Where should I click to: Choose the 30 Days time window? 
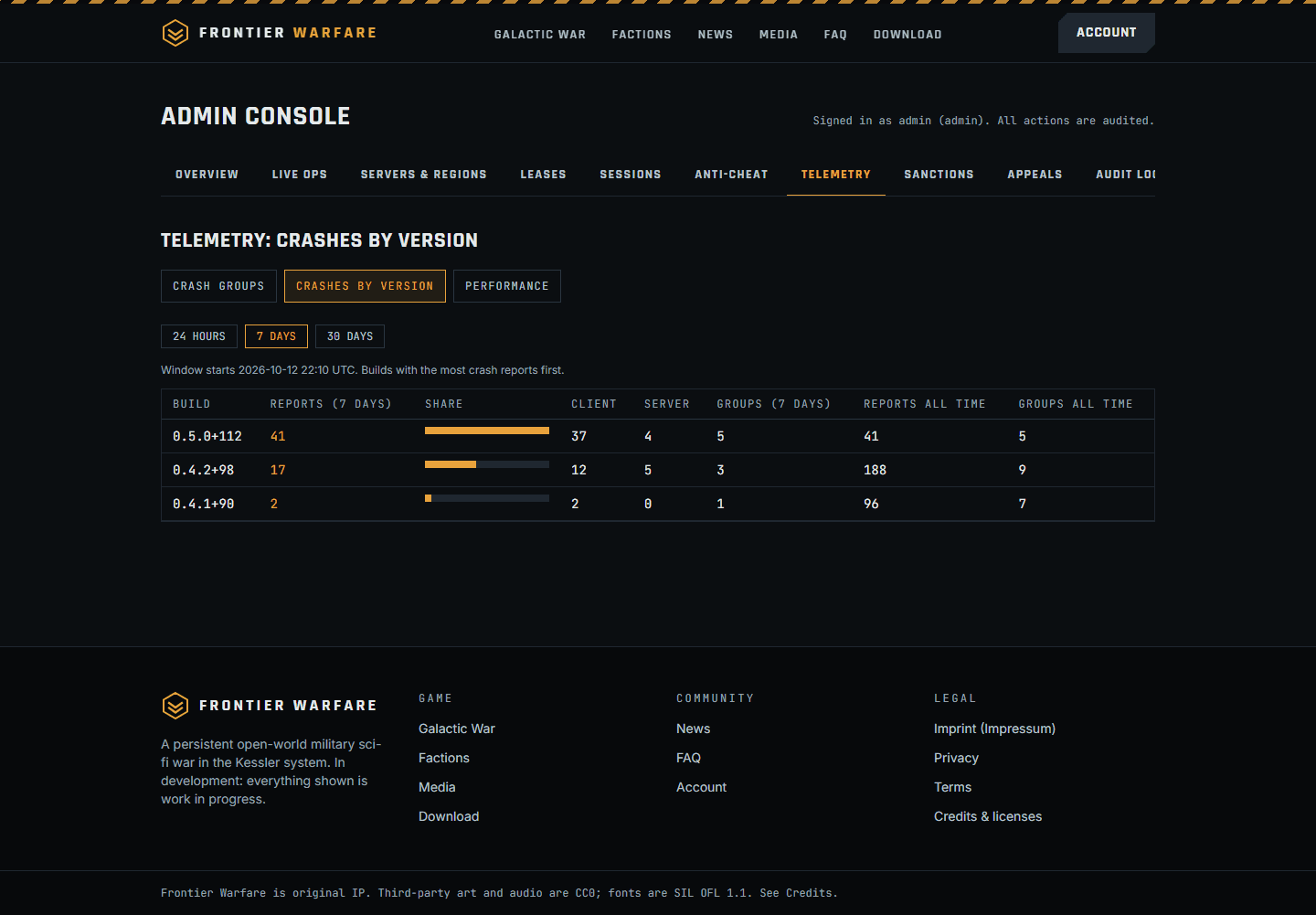click(350, 336)
